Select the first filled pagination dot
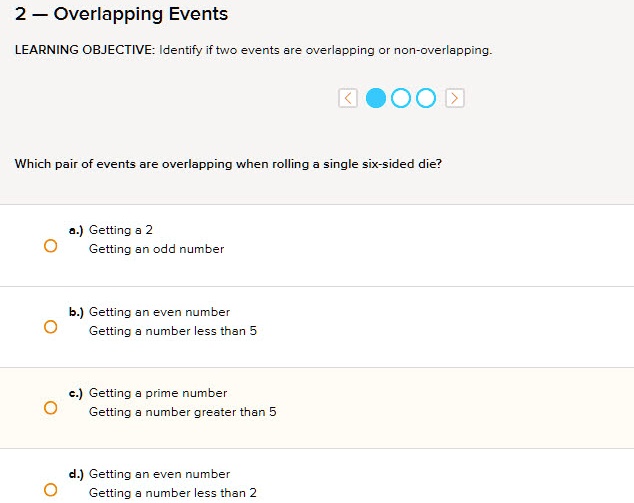Screen dimensions: 634x503 (x=376, y=97)
